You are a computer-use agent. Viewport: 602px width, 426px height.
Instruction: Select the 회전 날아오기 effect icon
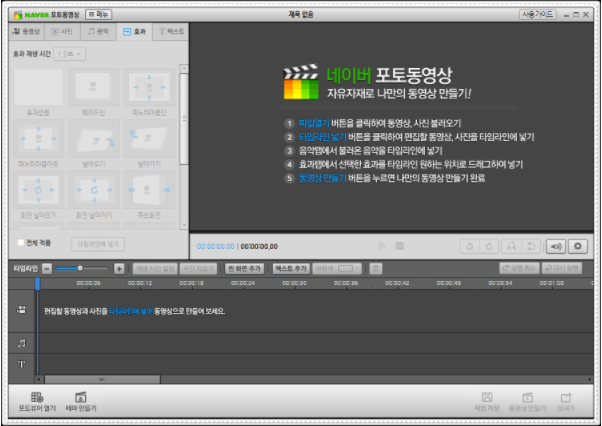click(38, 190)
